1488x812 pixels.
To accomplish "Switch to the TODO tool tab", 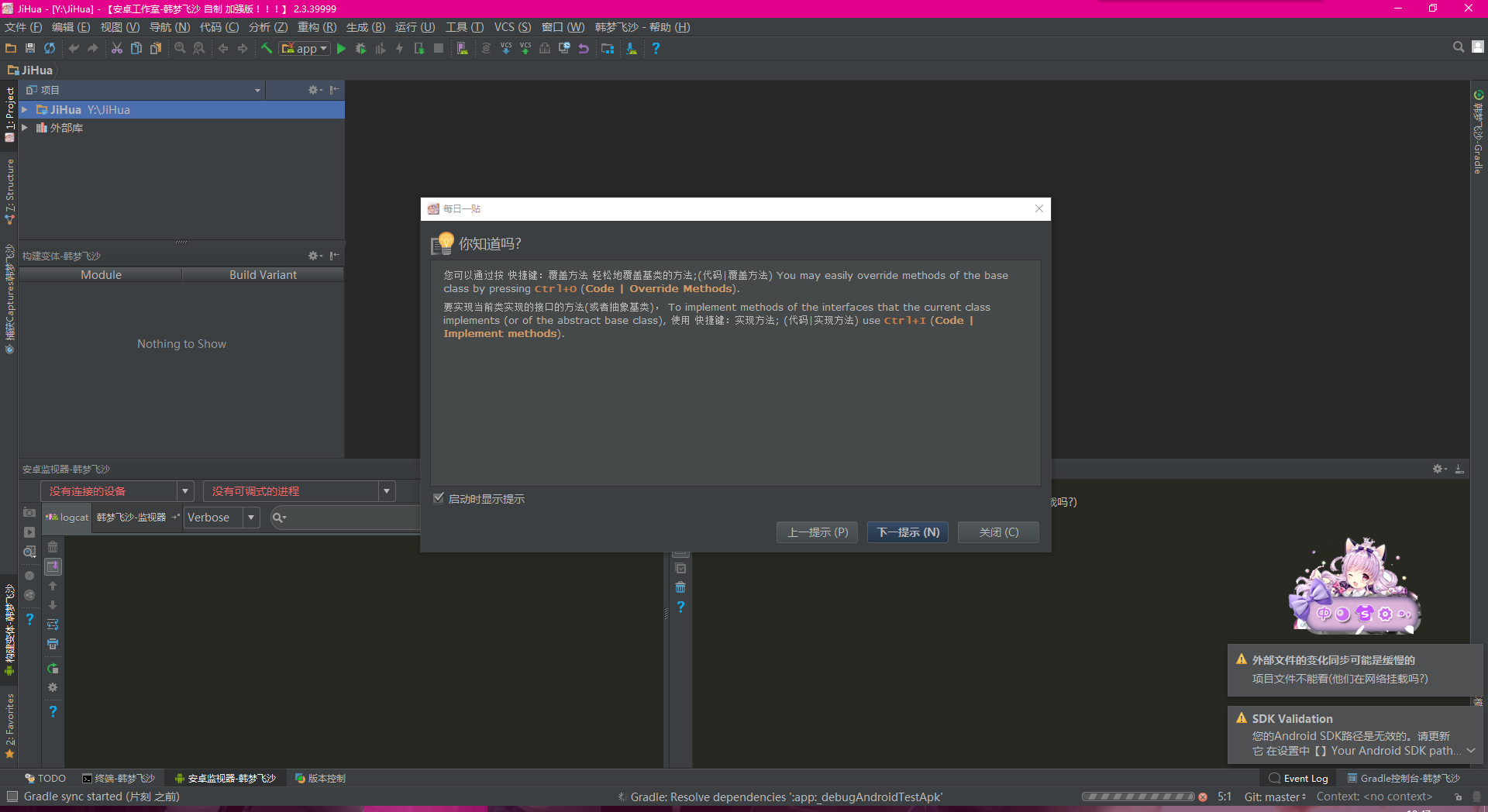I will pos(45,779).
